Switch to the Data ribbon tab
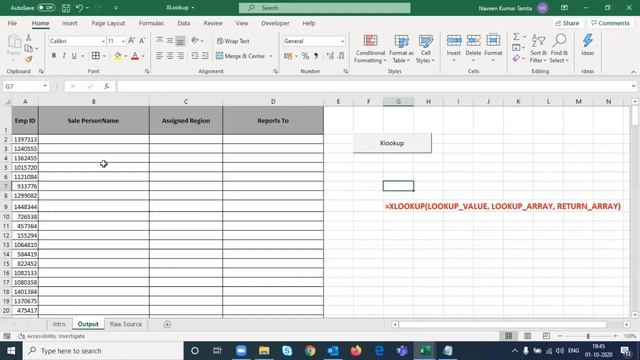This screenshot has height=360, width=640. point(184,23)
